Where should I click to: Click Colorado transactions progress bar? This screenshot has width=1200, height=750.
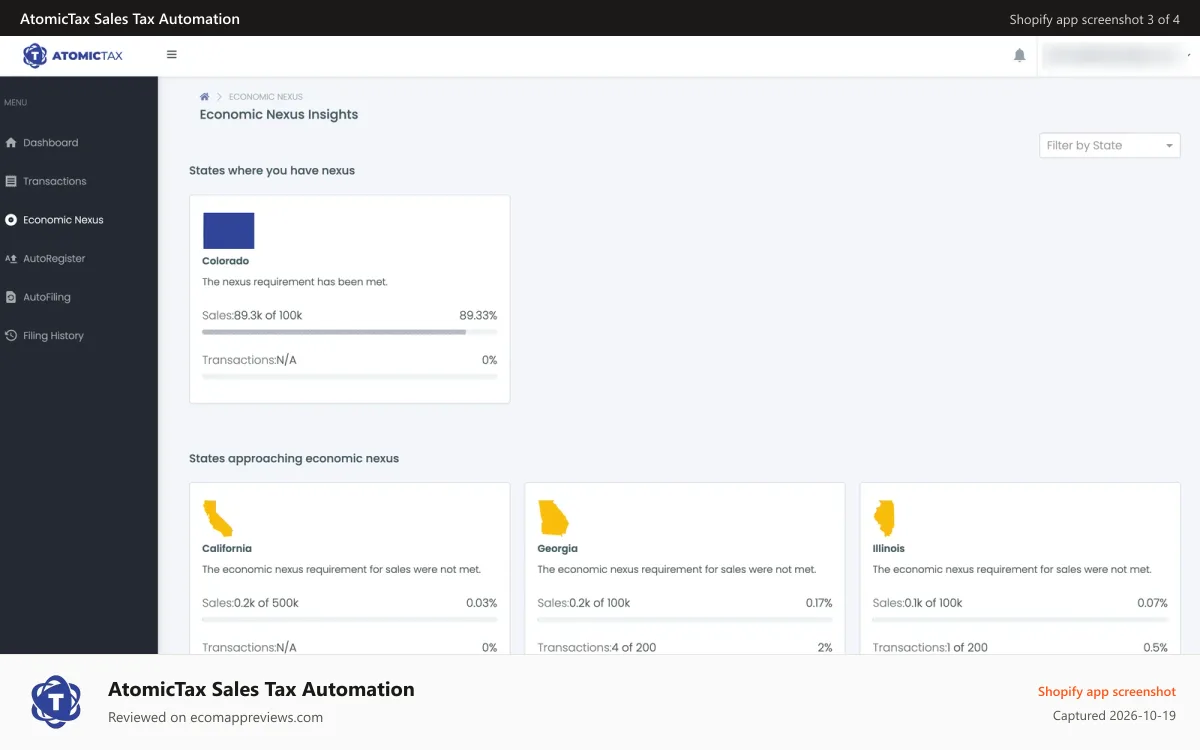pyautogui.click(x=349, y=377)
